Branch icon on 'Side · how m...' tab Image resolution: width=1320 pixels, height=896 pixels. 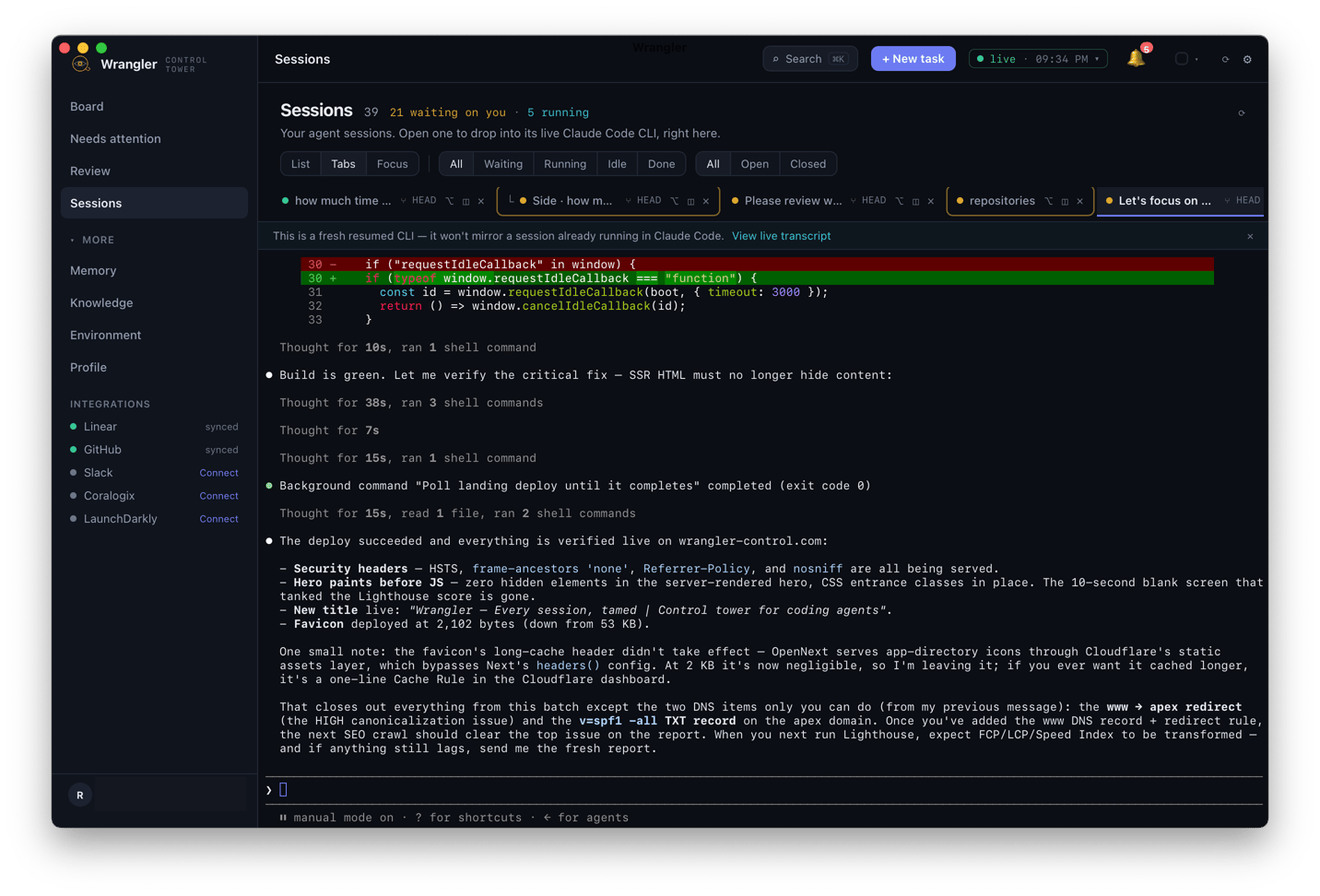click(675, 201)
